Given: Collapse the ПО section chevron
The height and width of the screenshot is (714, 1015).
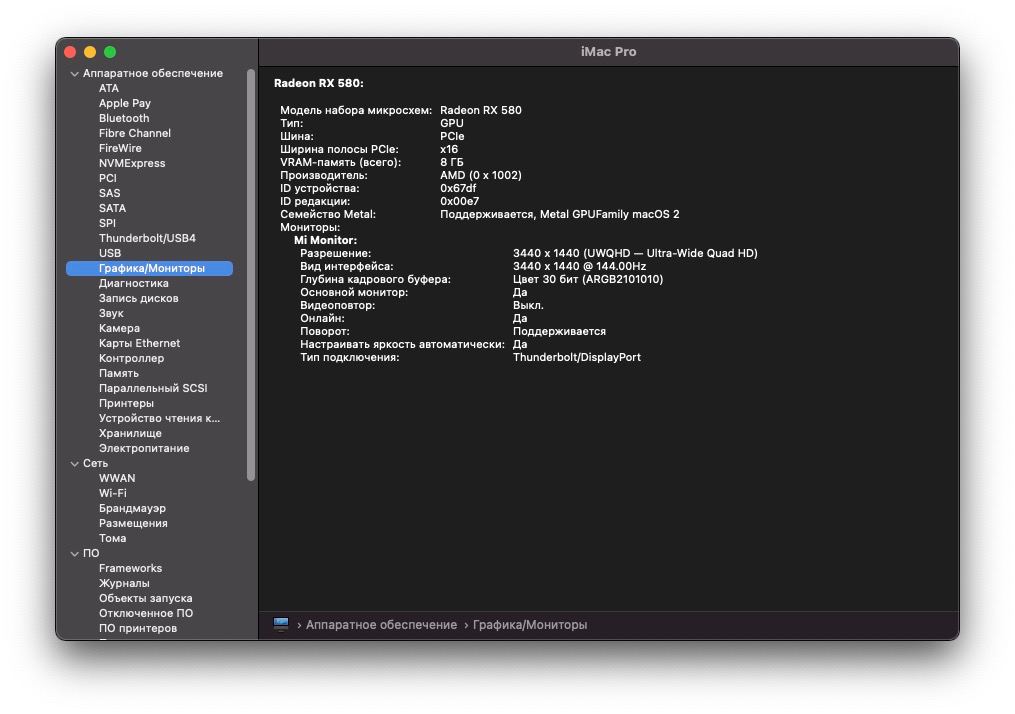Looking at the screenshot, I should tap(74, 553).
